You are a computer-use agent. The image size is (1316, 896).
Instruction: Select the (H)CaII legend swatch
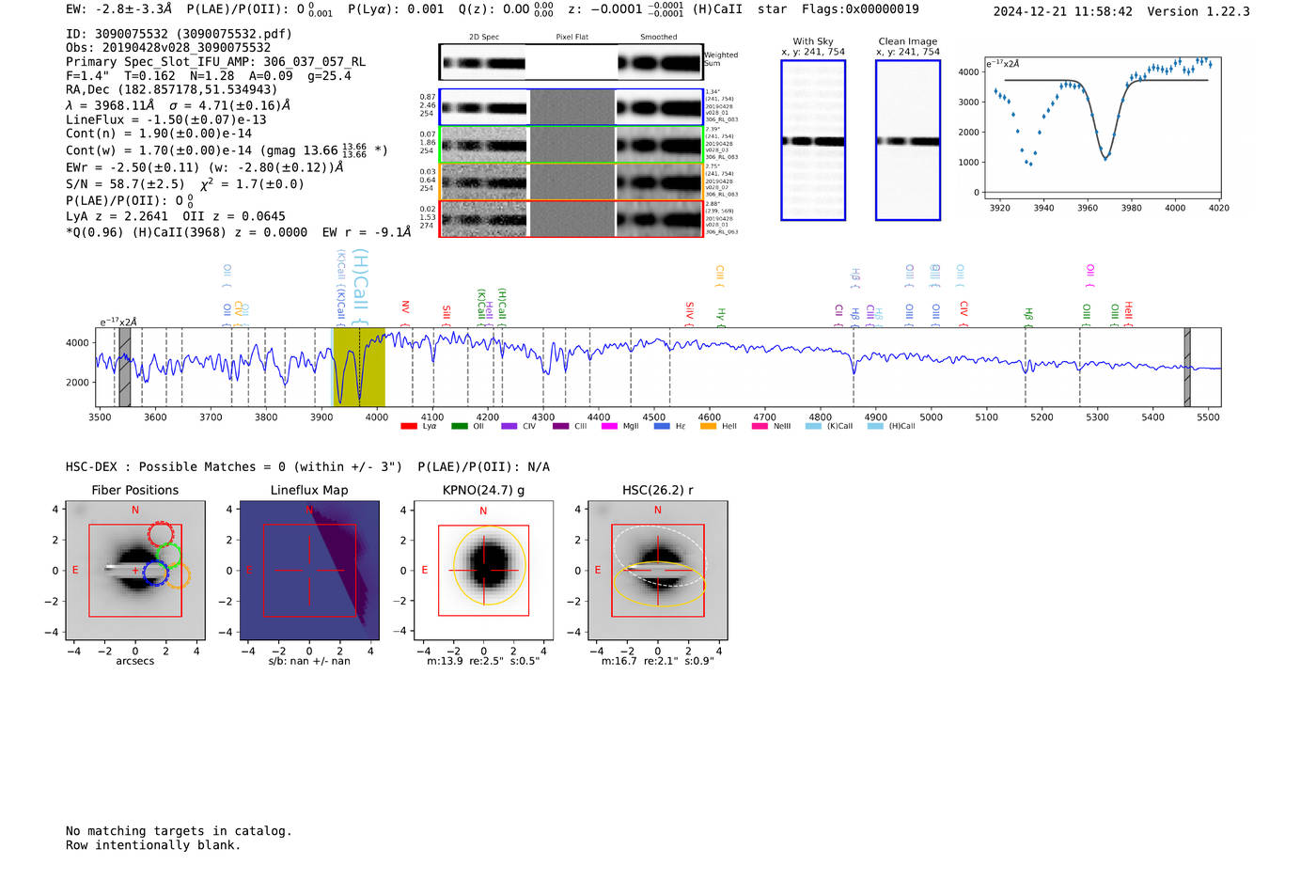coord(875,426)
